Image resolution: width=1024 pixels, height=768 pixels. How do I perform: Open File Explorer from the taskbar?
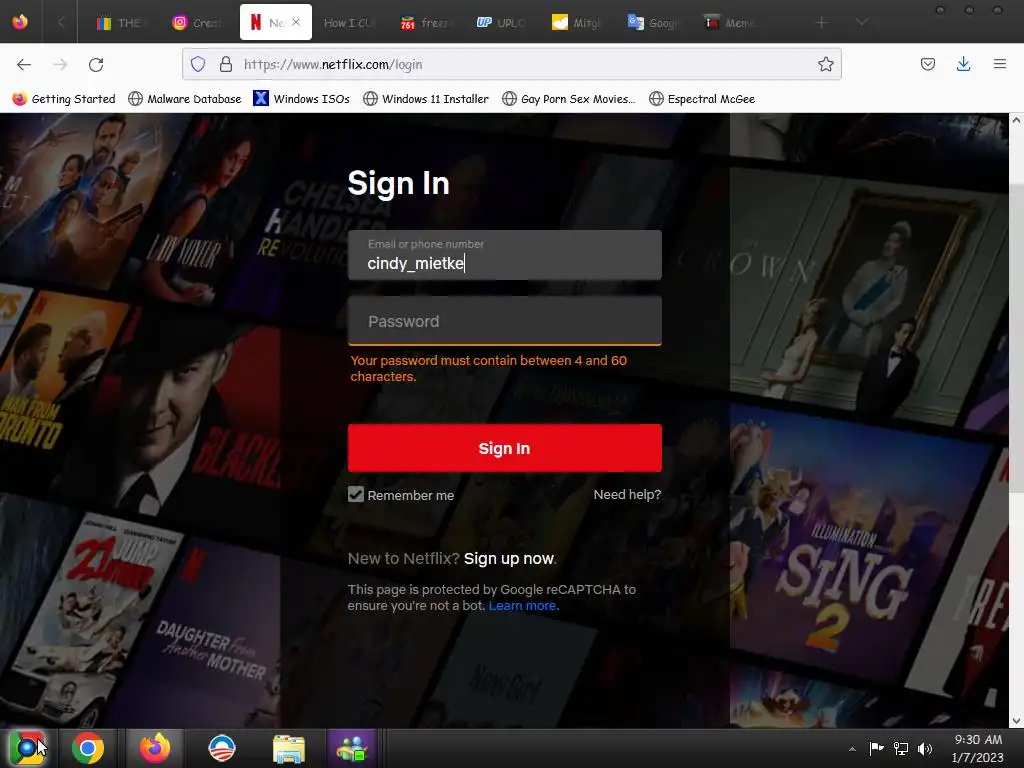288,748
